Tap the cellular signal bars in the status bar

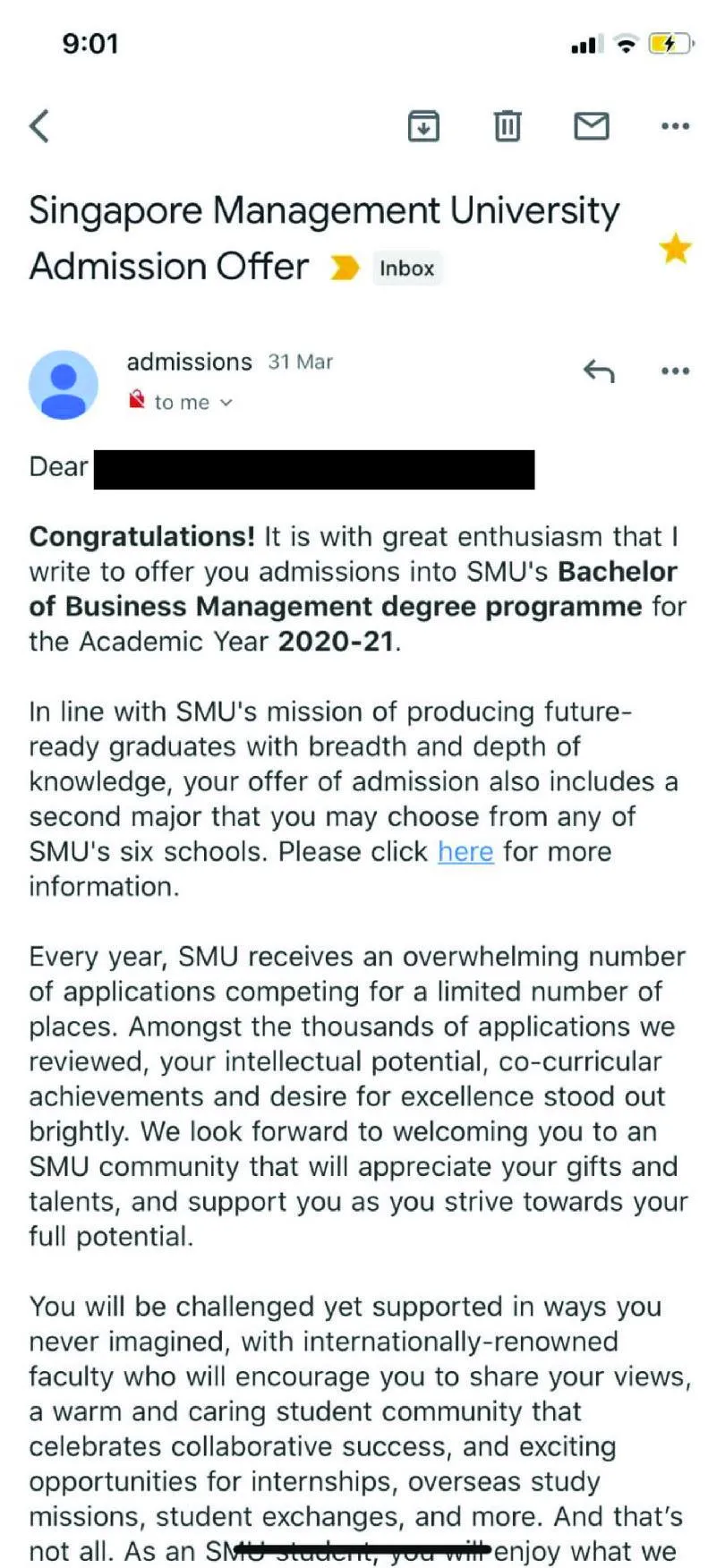pyautogui.click(x=587, y=44)
